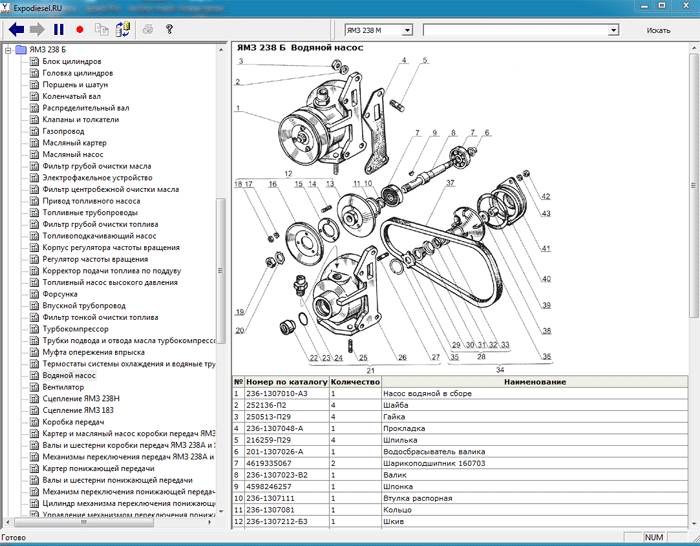
Task: Select Поршень и шатун item
Action: point(75,84)
